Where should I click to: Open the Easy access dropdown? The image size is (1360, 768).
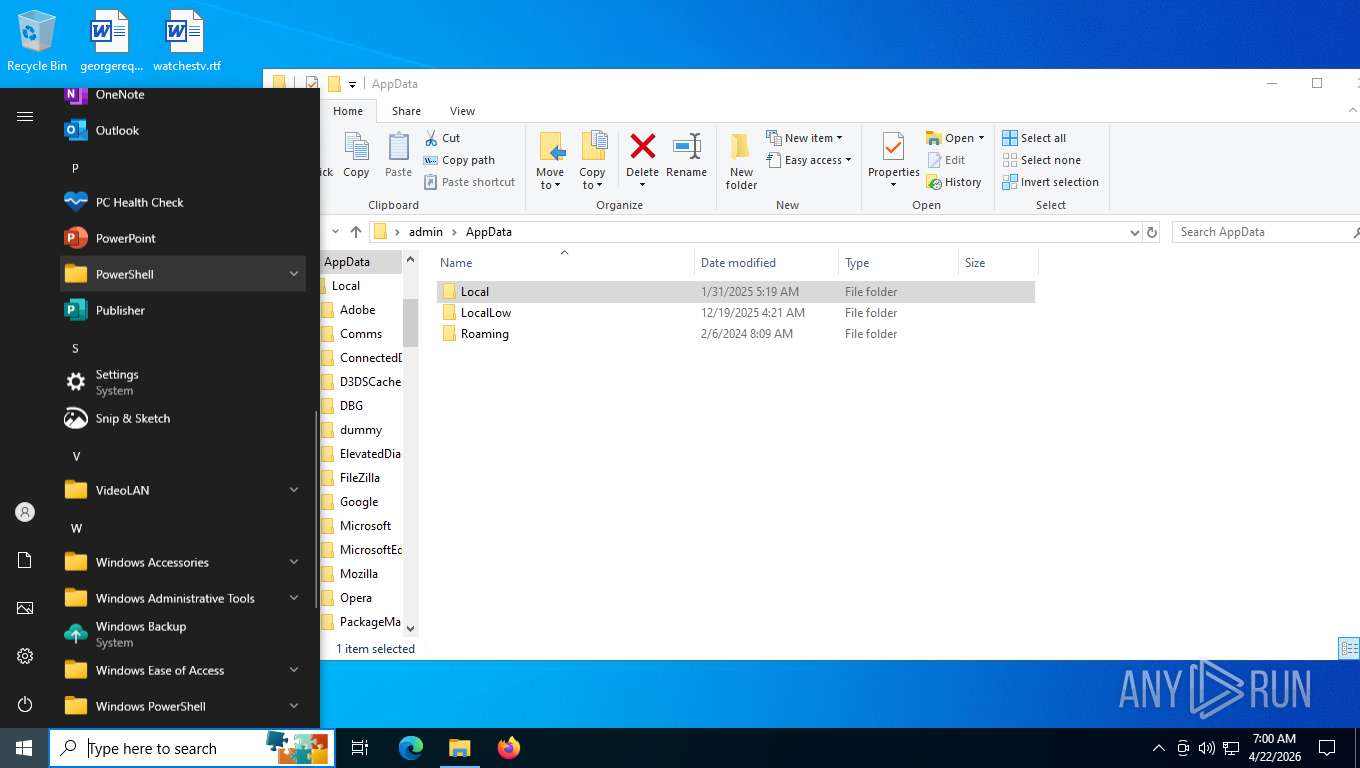809,160
